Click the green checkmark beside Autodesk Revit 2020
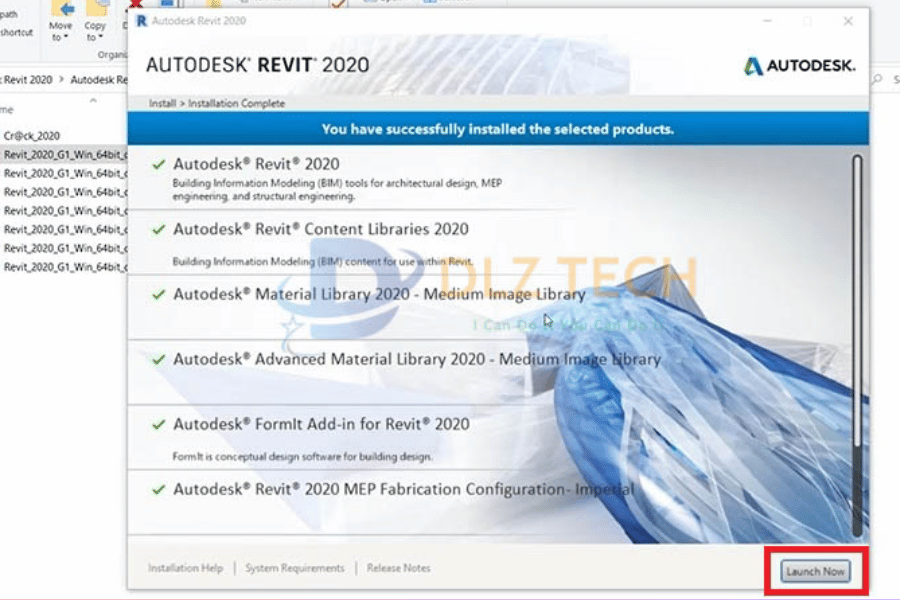 pyautogui.click(x=158, y=164)
